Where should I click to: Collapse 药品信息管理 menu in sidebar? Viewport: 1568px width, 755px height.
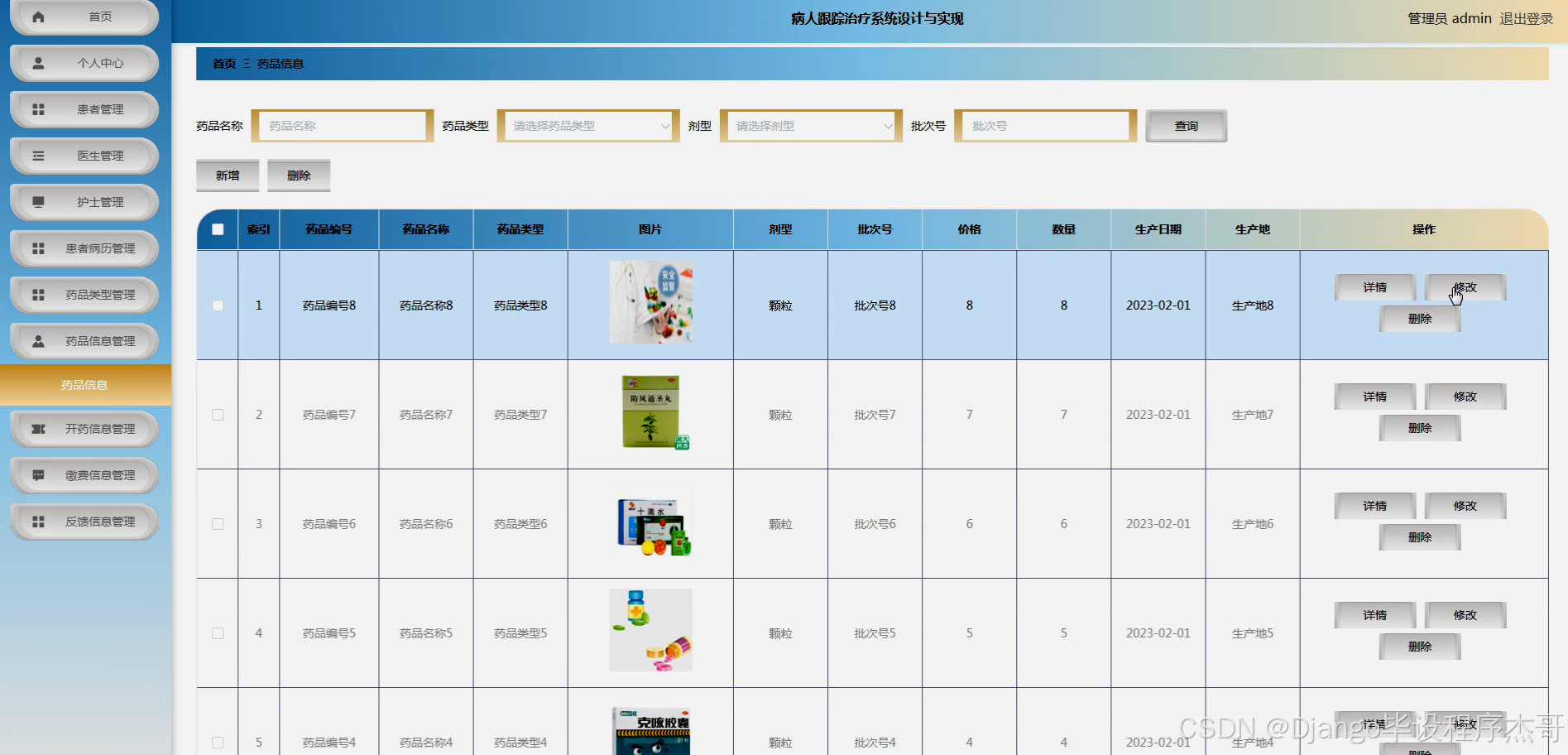tap(84, 341)
